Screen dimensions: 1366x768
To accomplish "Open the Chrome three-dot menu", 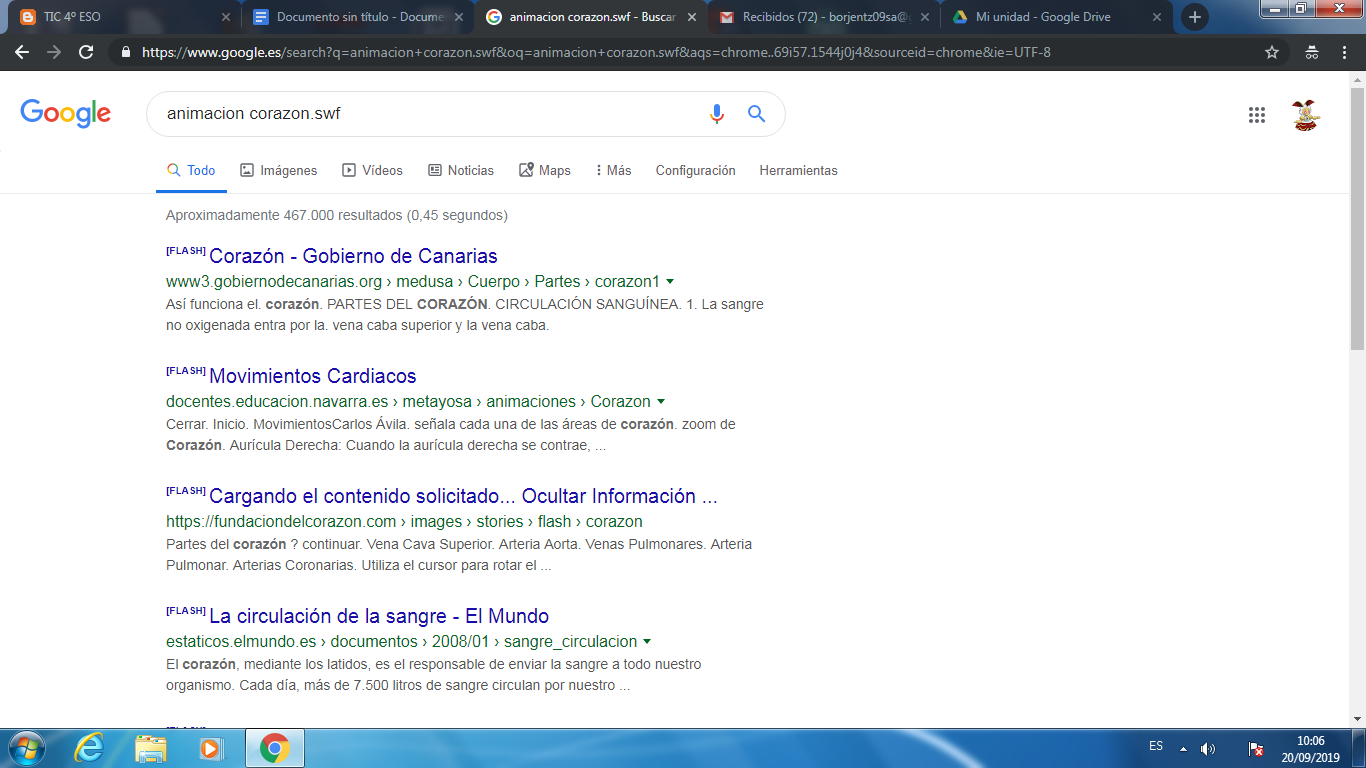I will click(x=1345, y=53).
